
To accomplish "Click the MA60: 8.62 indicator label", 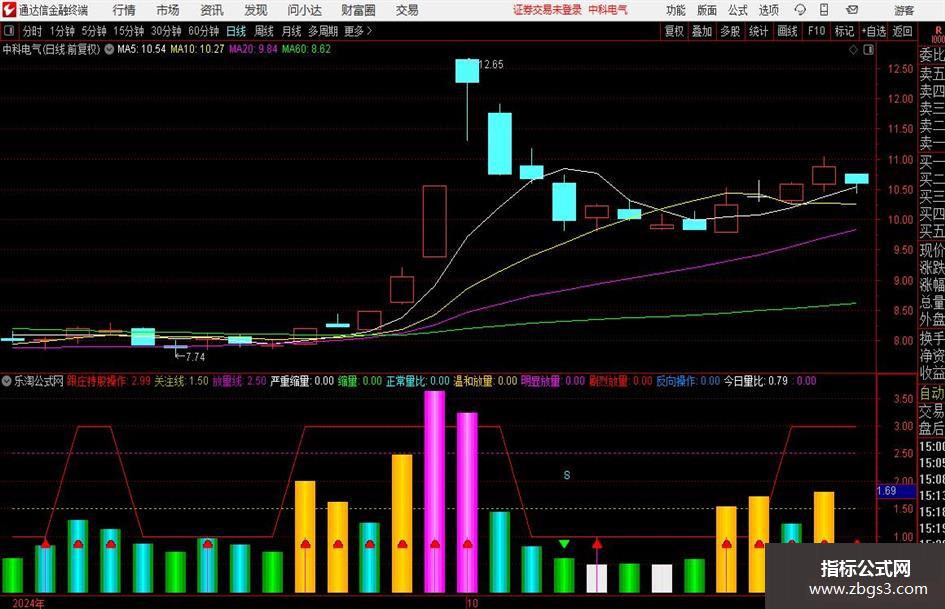I will tap(306, 49).
